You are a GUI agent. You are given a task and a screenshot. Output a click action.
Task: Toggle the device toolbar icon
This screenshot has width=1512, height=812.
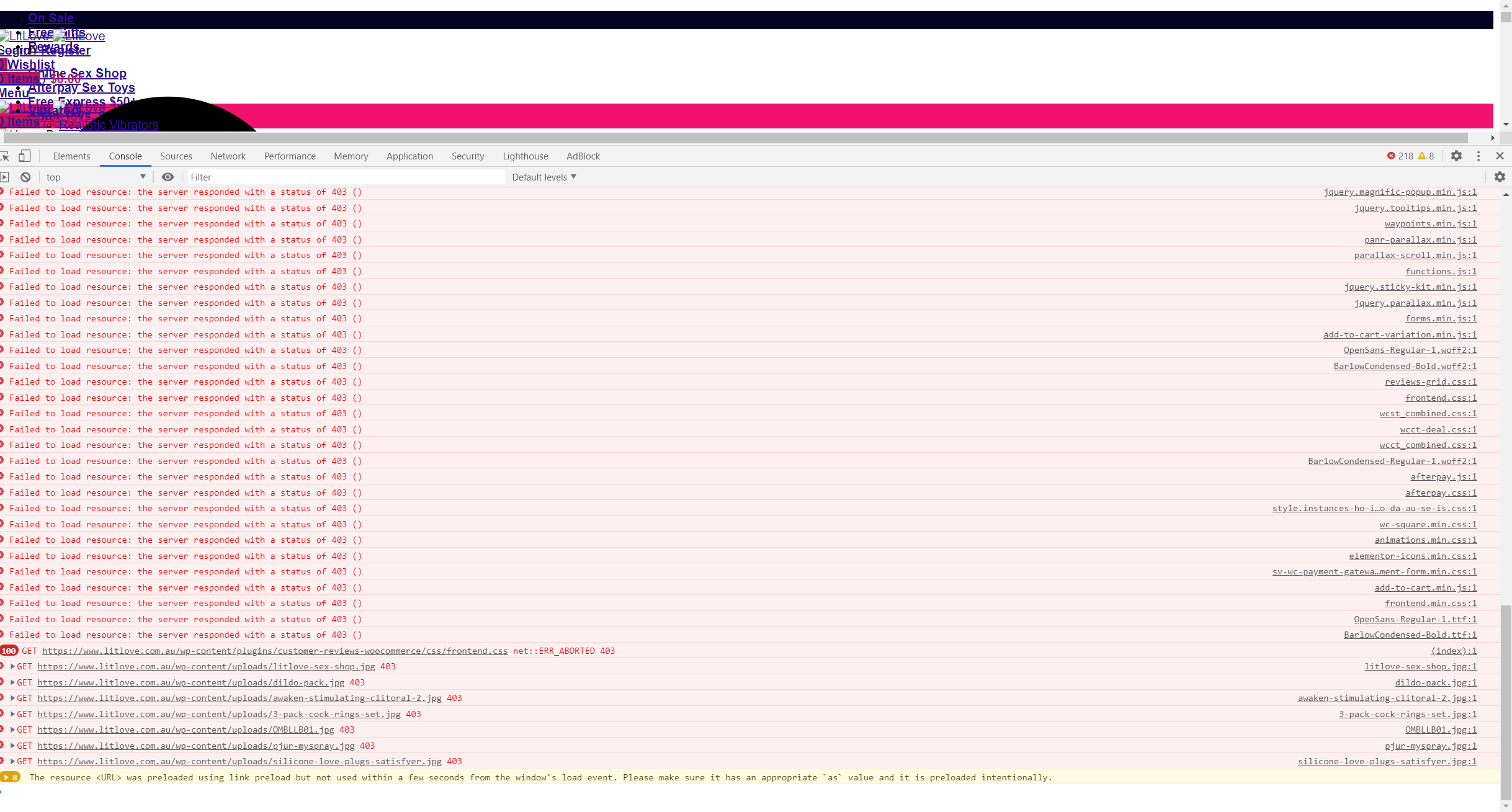click(25, 156)
